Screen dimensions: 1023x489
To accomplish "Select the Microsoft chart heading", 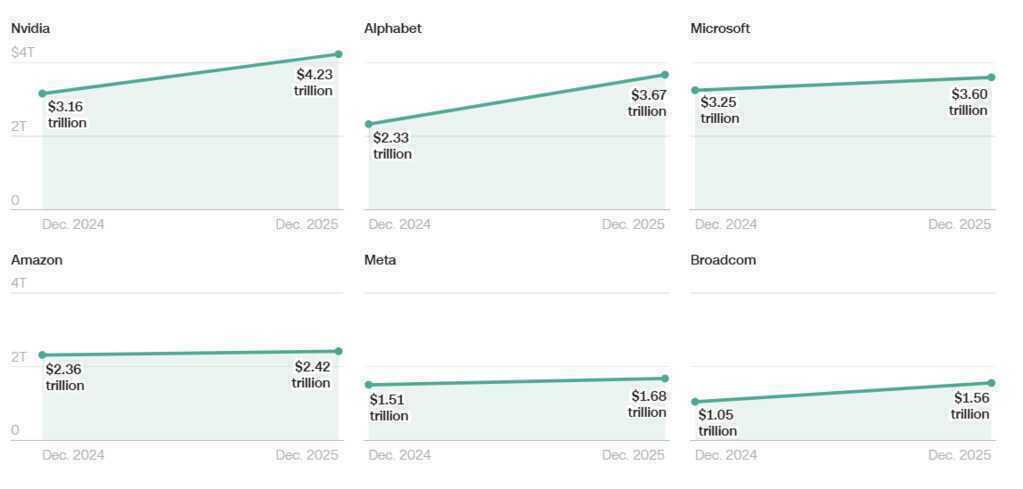I will click(x=720, y=29).
